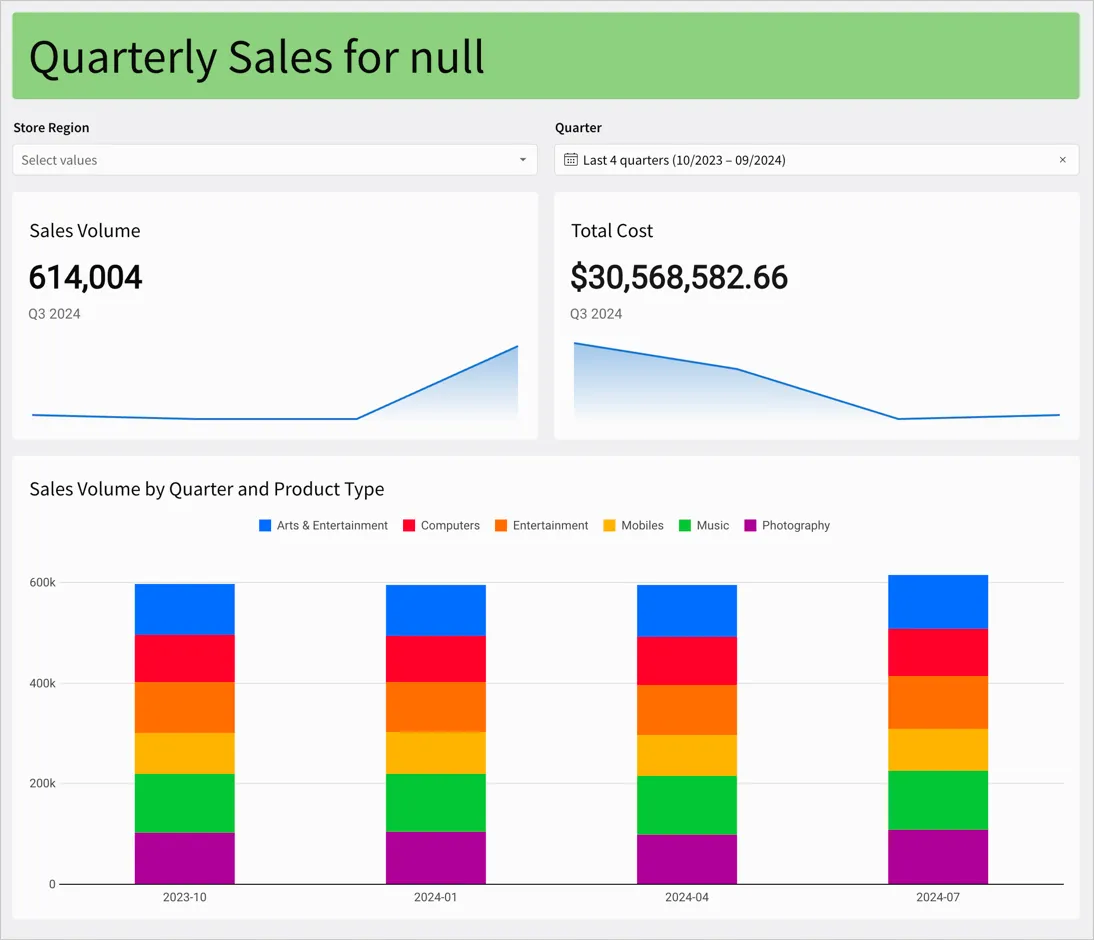This screenshot has height=940, width=1094.
Task: Click the Q3 2024 label under Sales Volume
Action: point(54,314)
